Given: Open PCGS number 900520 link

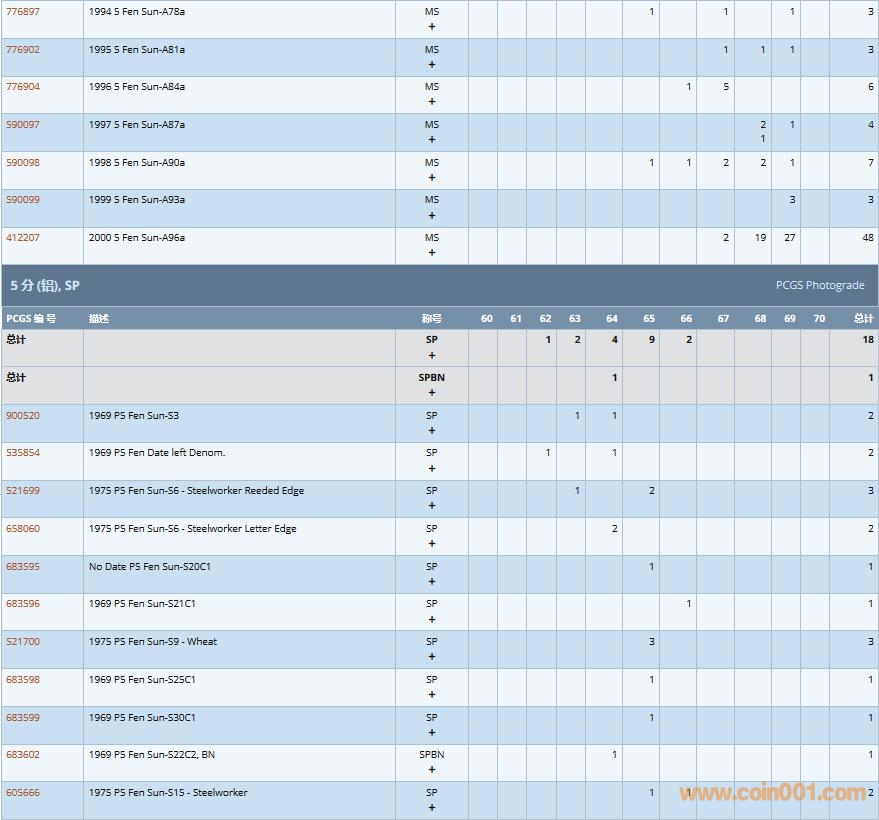Looking at the screenshot, I should tap(23, 415).
